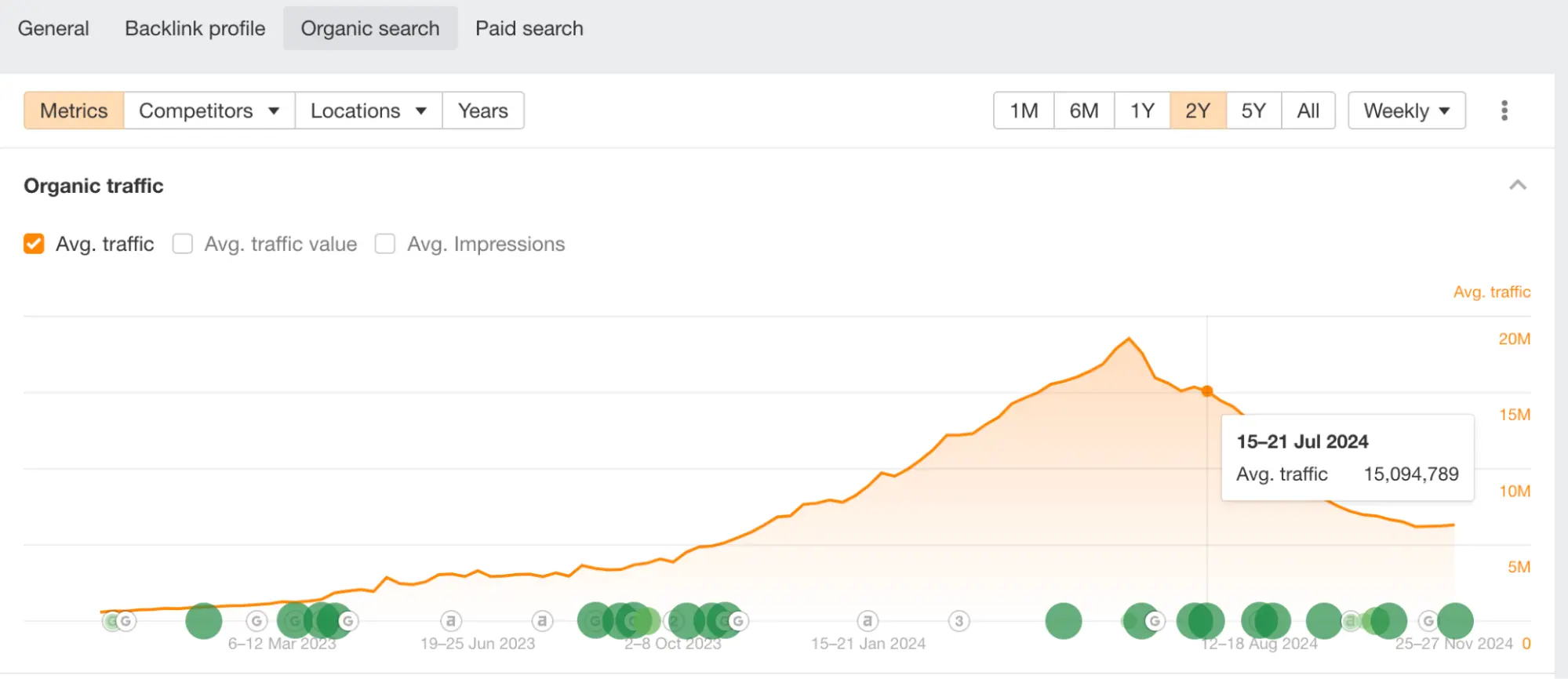Enable the Avg. Impressions checkbox
Image resolution: width=1568 pixels, height=679 pixels.
click(385, 244)
